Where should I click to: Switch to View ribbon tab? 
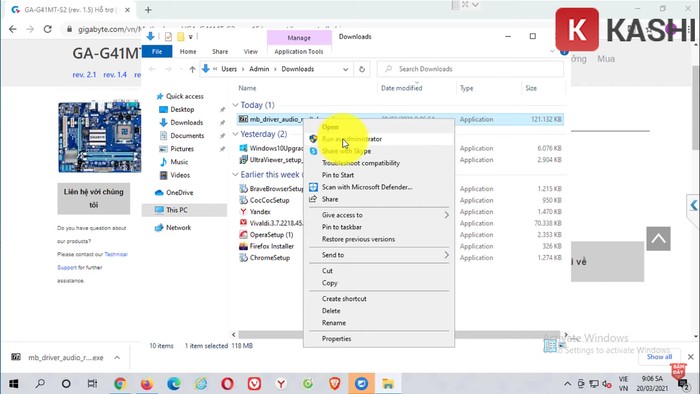(250, 51)
